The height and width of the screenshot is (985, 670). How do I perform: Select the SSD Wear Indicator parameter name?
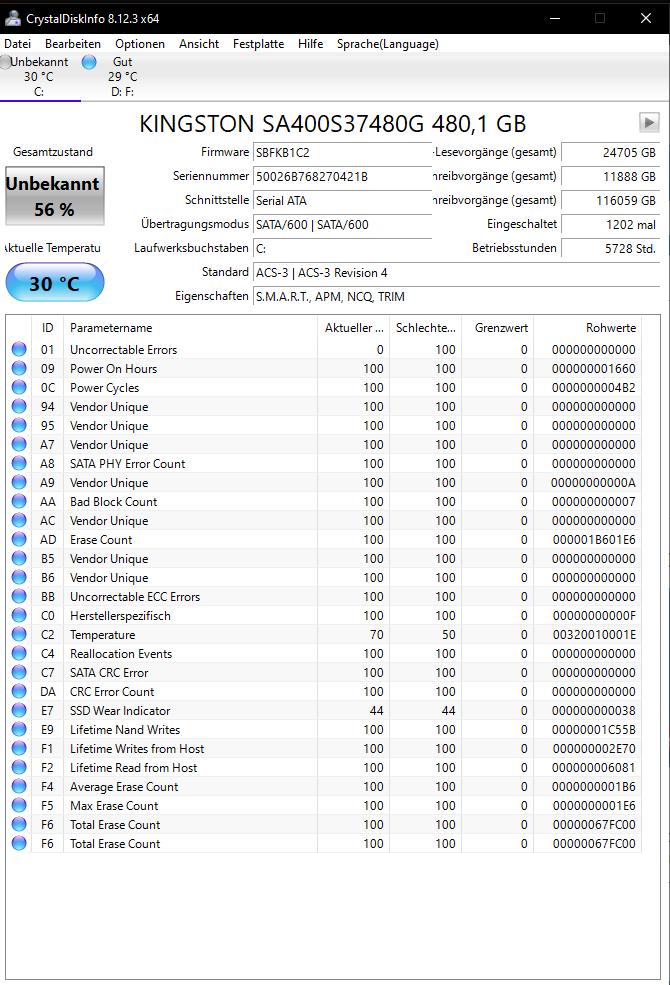tap(120, 710)
